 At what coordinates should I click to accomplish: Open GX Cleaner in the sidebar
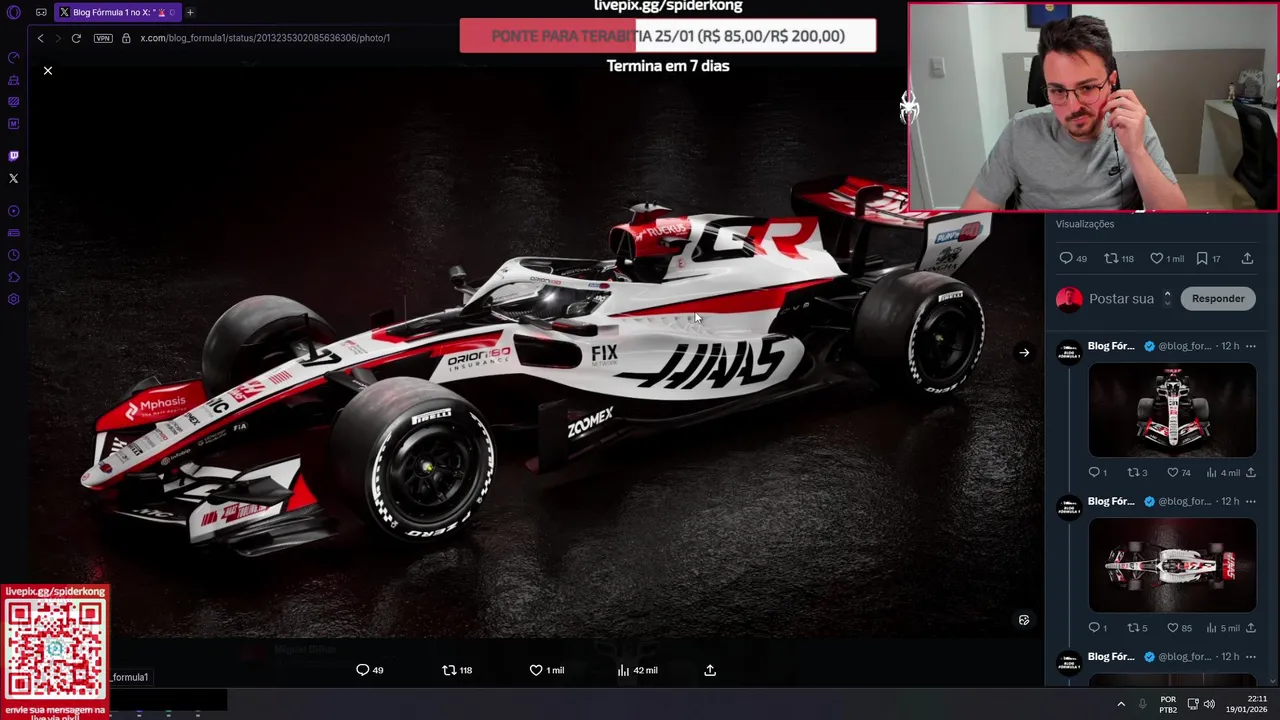pos(14,79)
